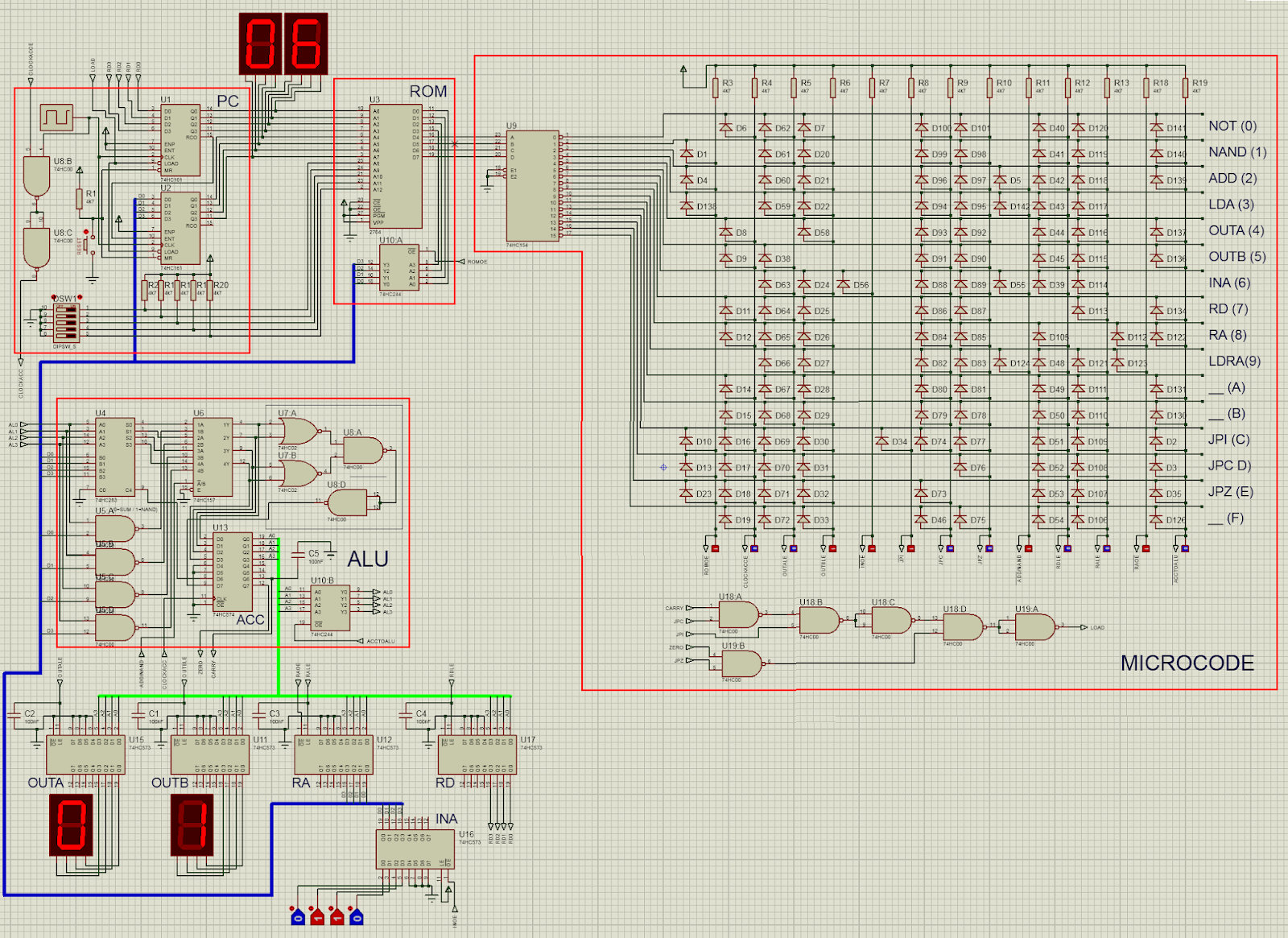Select the MICROCODE block label
The height and width of the screenshot is (938, 1288).
pos(1187,663)
